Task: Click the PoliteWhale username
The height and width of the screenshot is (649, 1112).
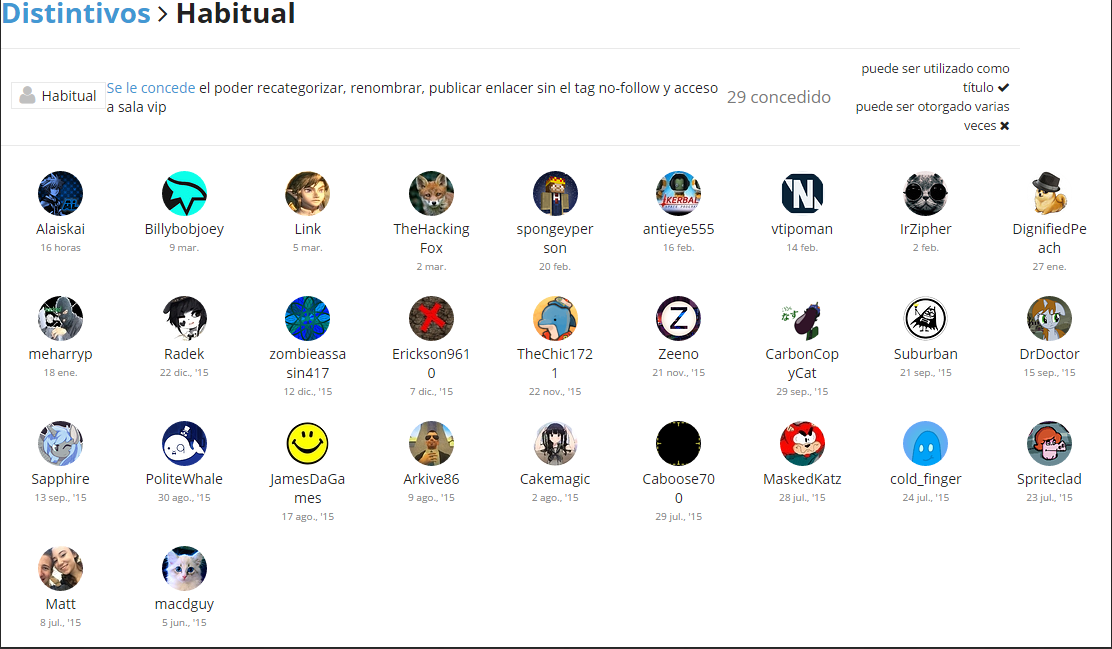Action: (184, 479)
